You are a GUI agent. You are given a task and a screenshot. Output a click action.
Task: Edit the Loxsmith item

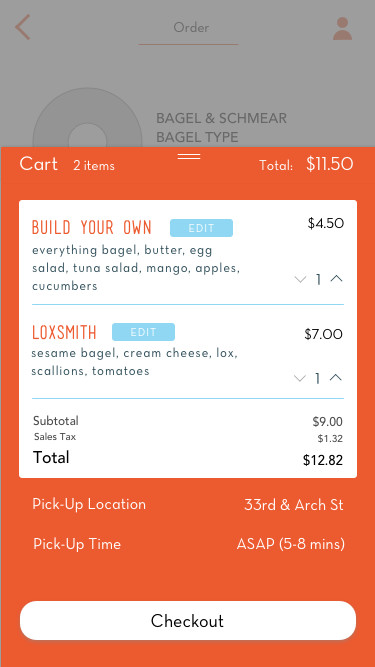143,332
